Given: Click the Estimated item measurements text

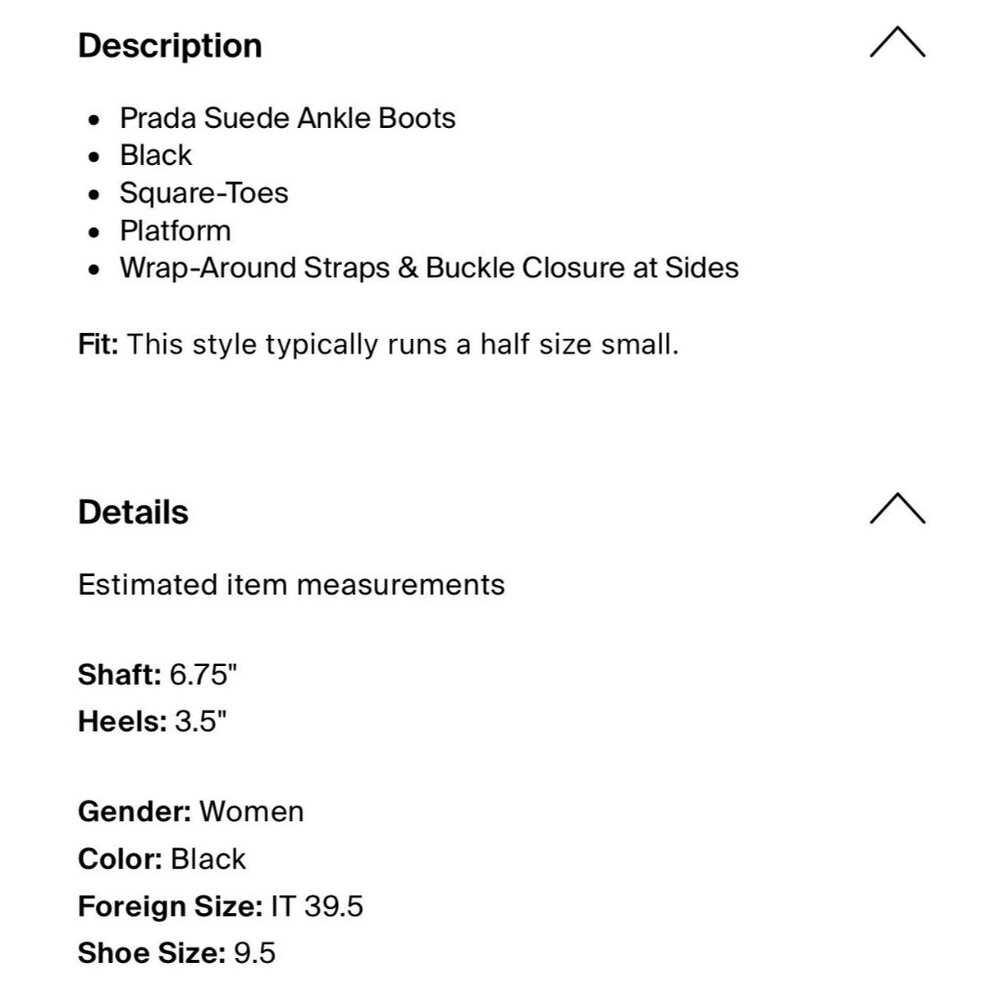Looking at the screenshot, I should [x=291, y=584].
